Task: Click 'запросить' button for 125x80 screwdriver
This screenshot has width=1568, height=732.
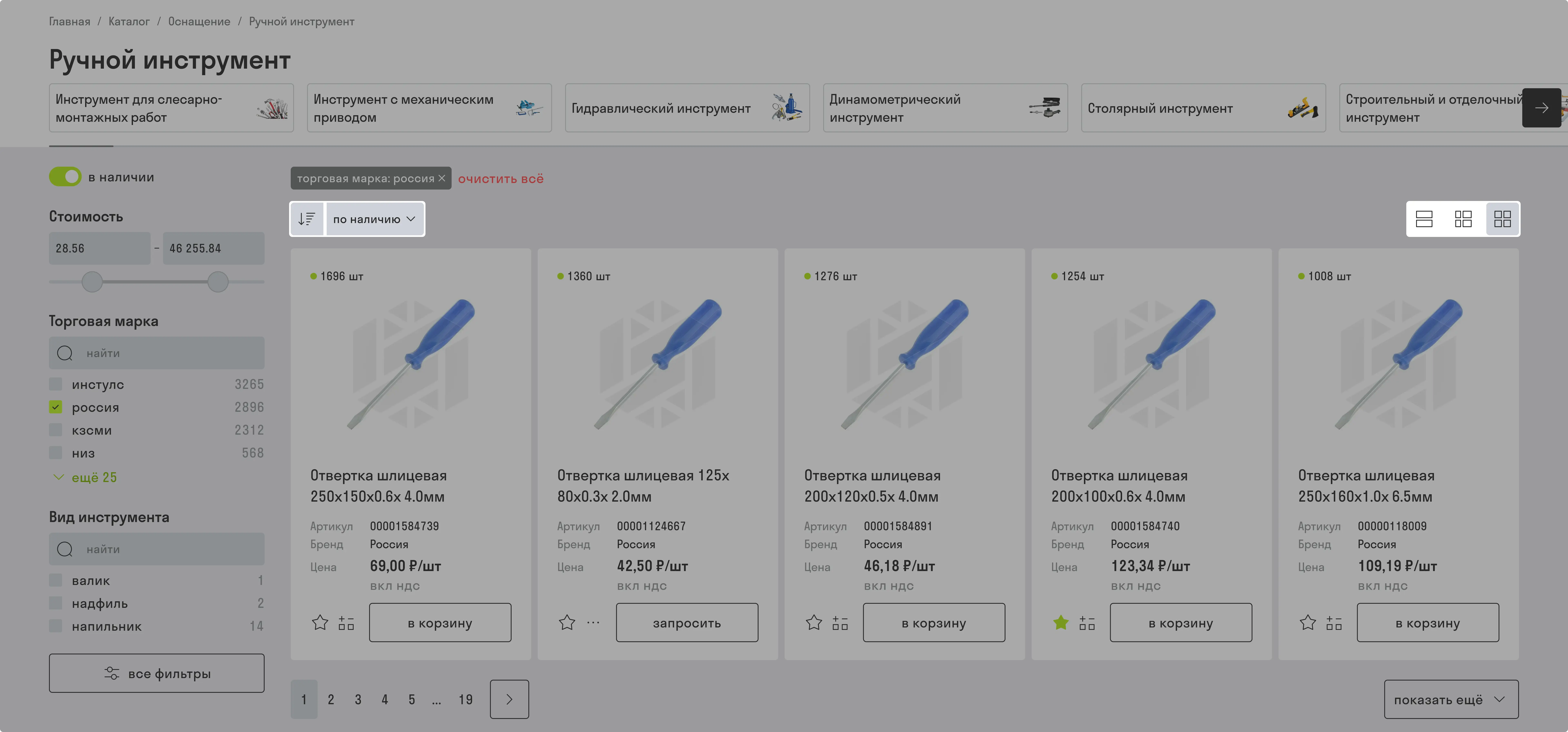Action: coord(687,622)
